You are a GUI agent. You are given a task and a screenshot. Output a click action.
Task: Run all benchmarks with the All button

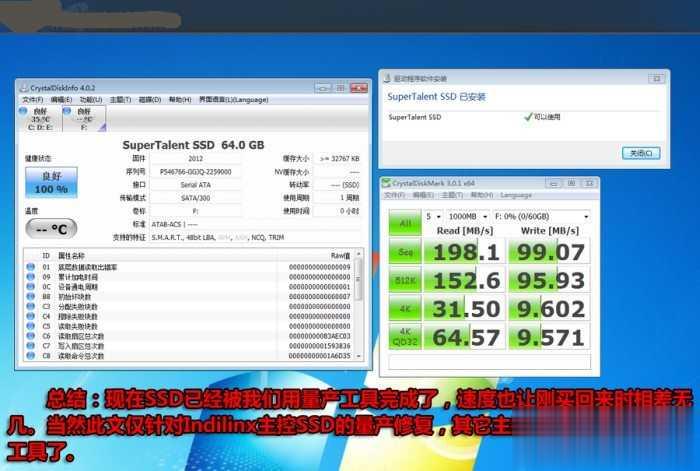[405, 222]
